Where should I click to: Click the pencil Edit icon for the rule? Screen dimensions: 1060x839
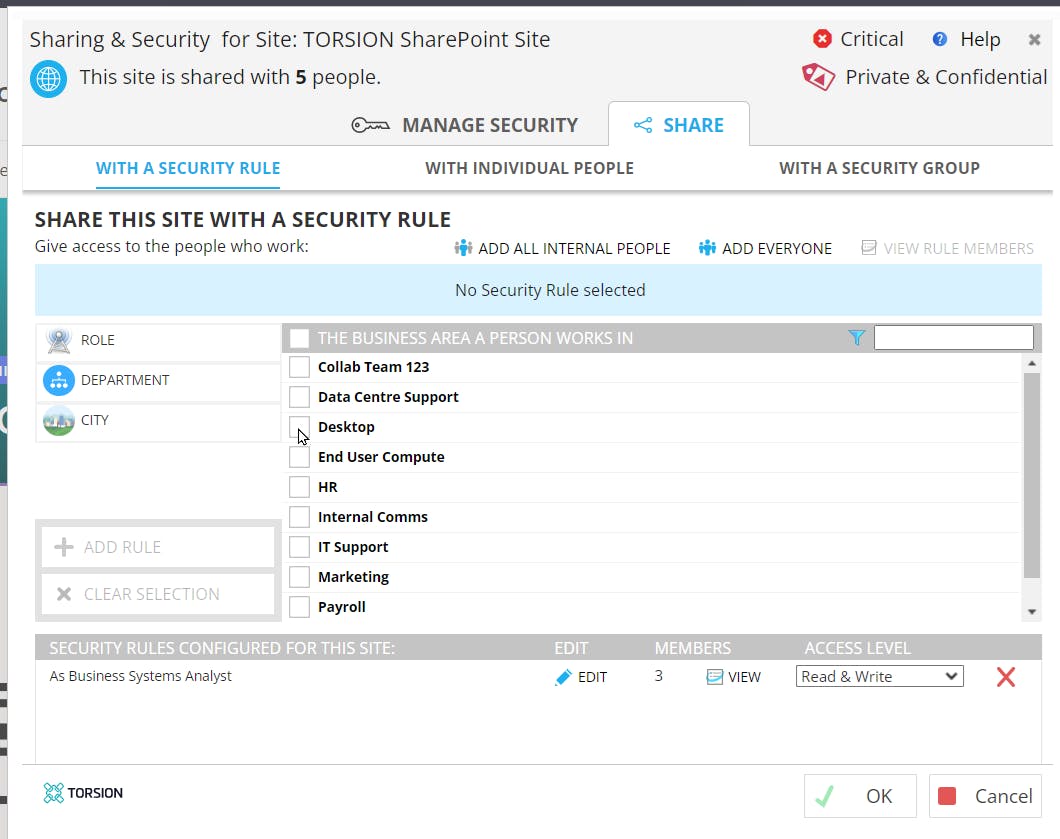tap(564, 677)
